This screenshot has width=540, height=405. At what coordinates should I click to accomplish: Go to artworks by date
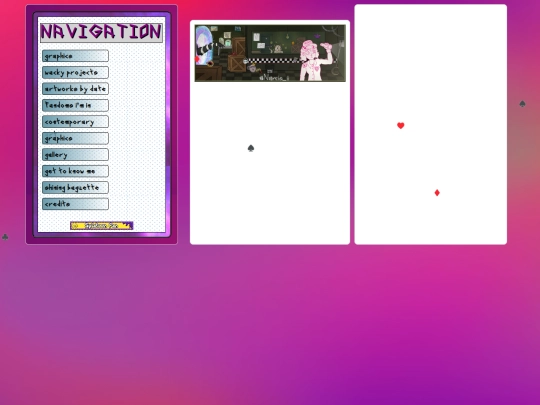75,89
